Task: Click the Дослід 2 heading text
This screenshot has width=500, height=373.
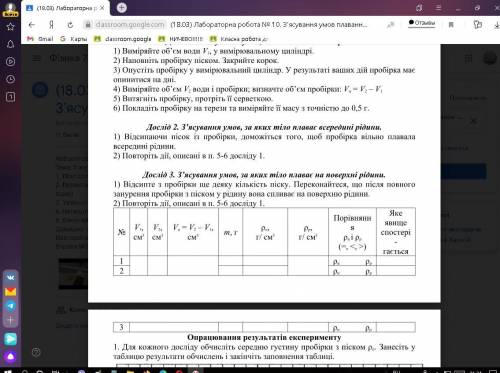Action: [x=264, y=127]
